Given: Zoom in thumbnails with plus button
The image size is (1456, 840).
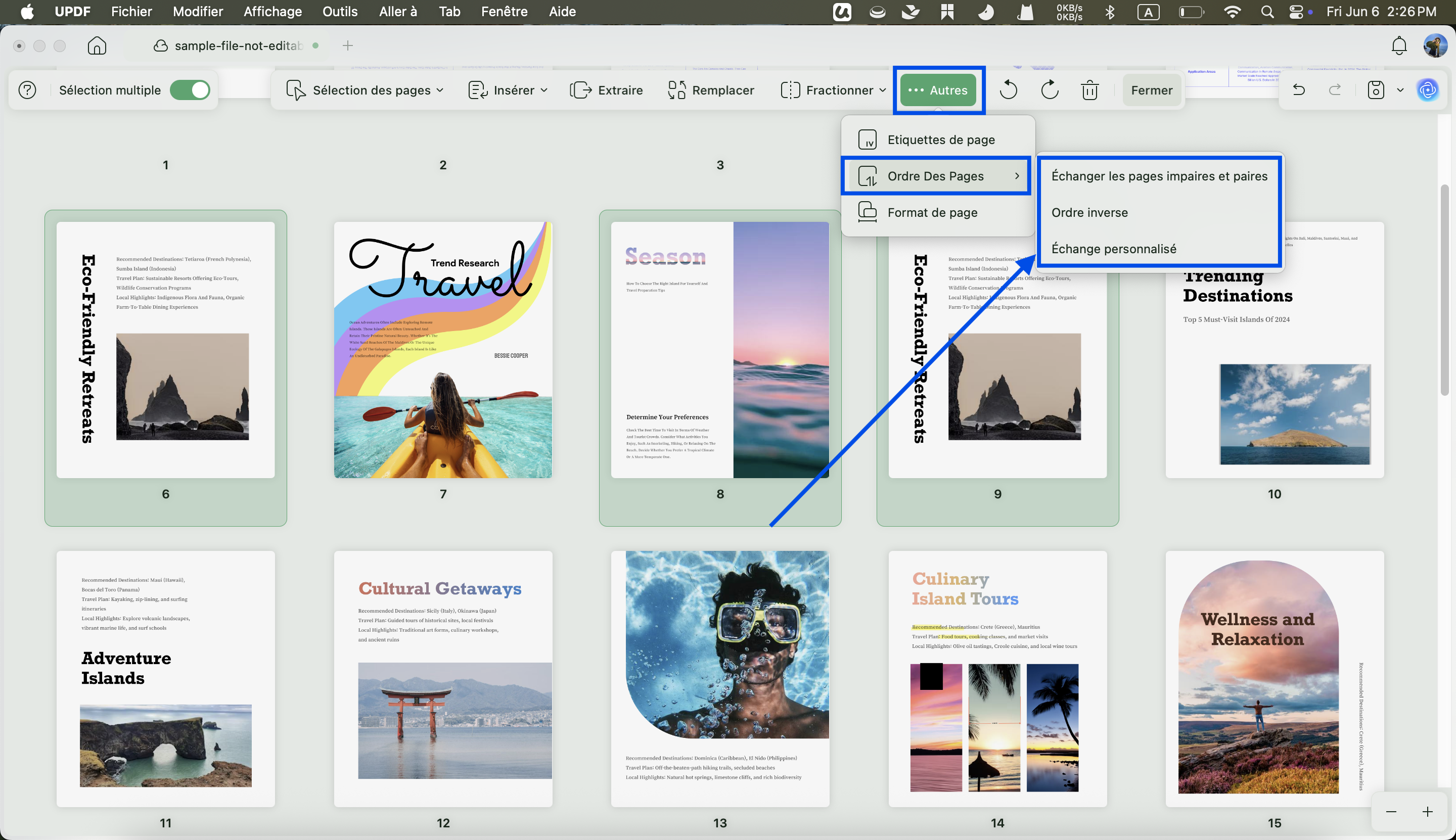Looking at the screenshot, I should coord(1427,812).
